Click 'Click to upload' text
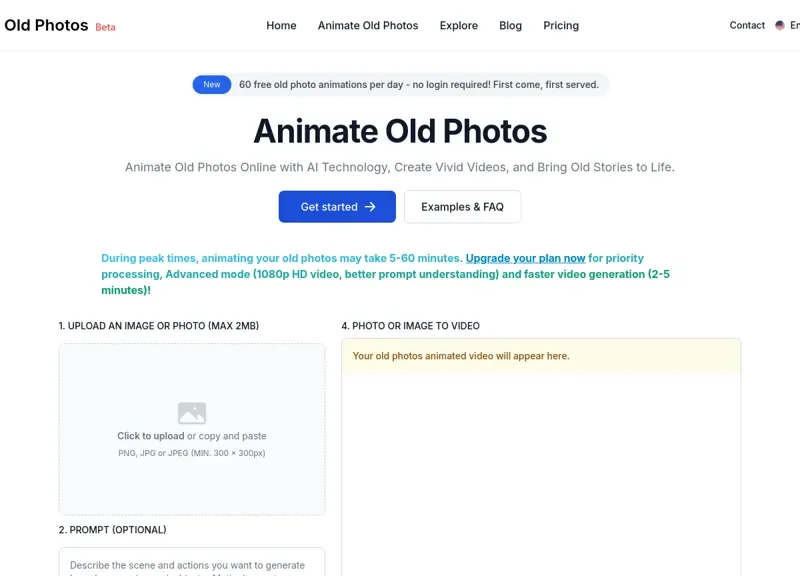 coord(151,436)
